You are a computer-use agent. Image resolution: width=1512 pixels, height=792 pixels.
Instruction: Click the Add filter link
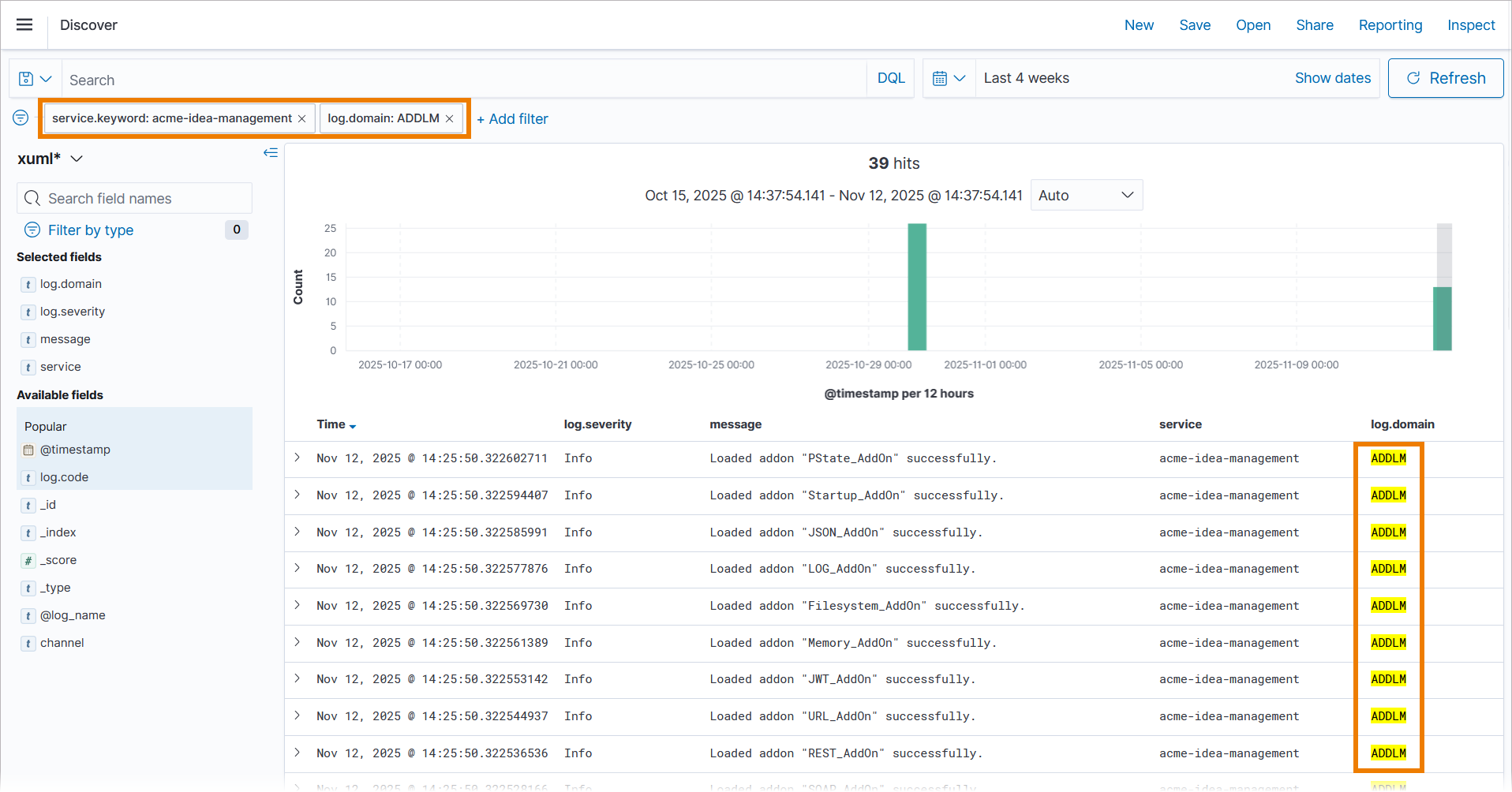point(512,119)
